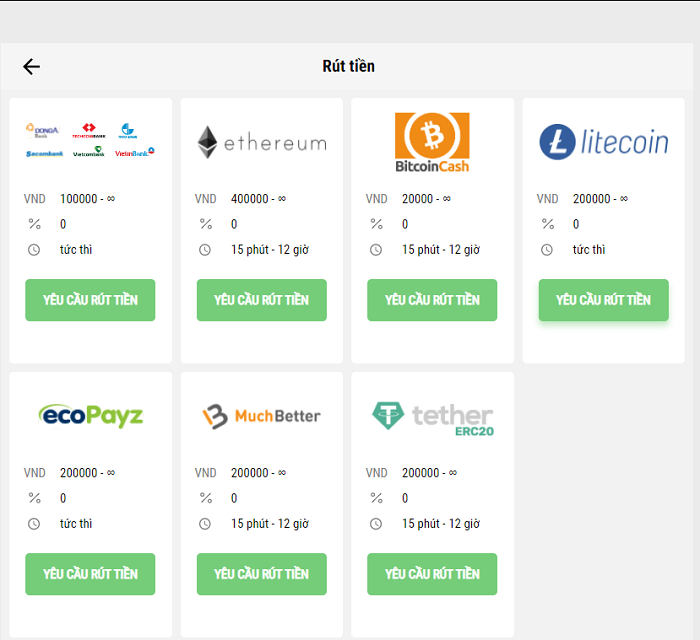
Task: Select the MuchBetter logo
Action: 262,415
